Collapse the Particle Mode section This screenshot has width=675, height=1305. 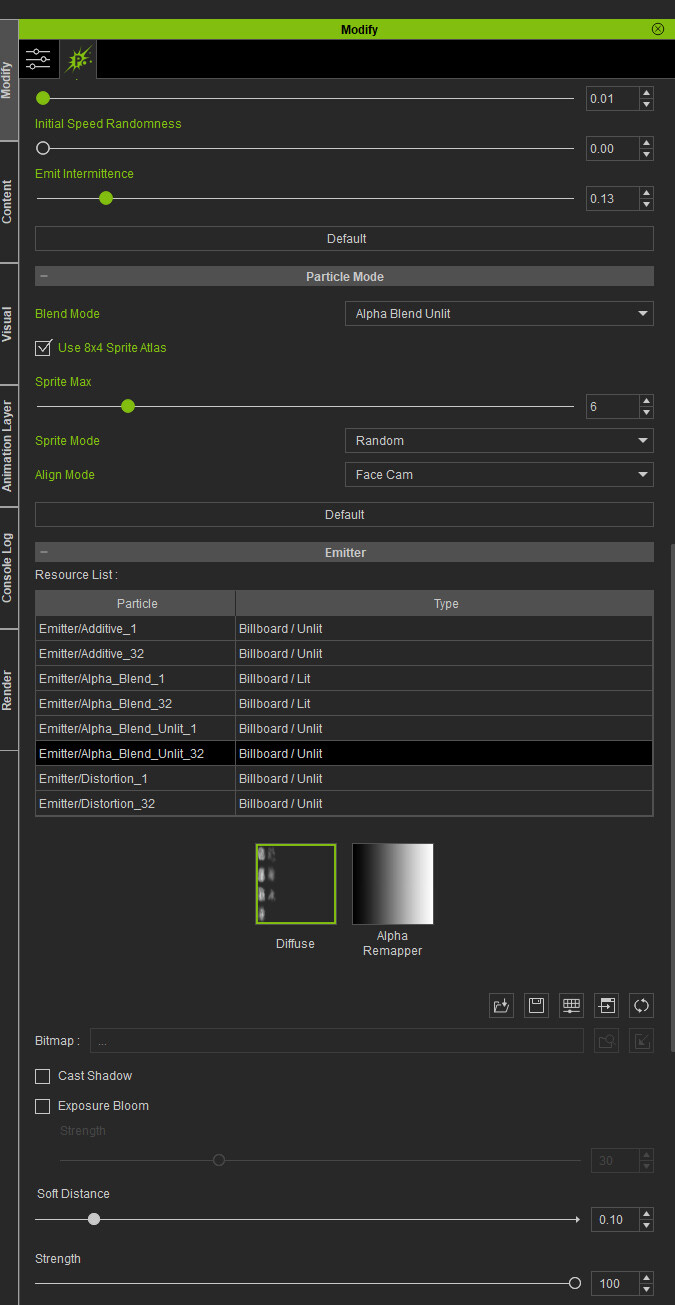point(44,277)
